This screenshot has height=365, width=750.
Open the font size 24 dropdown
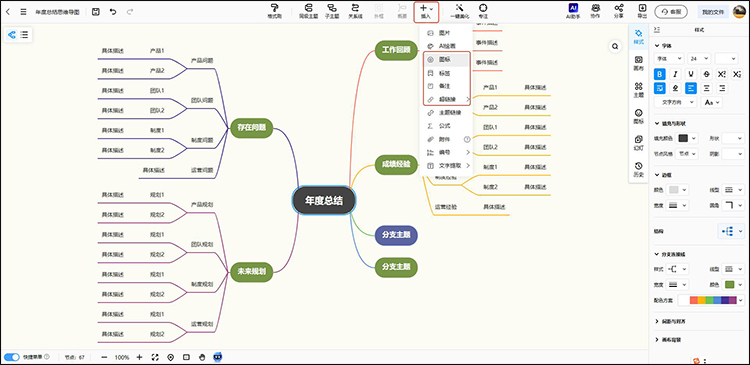[x=699, y=59]
